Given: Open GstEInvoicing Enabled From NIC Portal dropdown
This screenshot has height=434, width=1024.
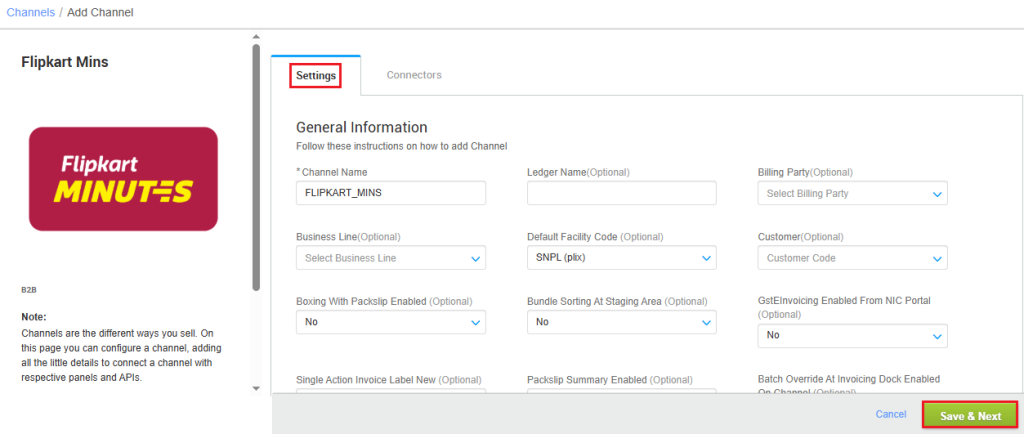Looking at the screenshot, I should pos(852,336).
